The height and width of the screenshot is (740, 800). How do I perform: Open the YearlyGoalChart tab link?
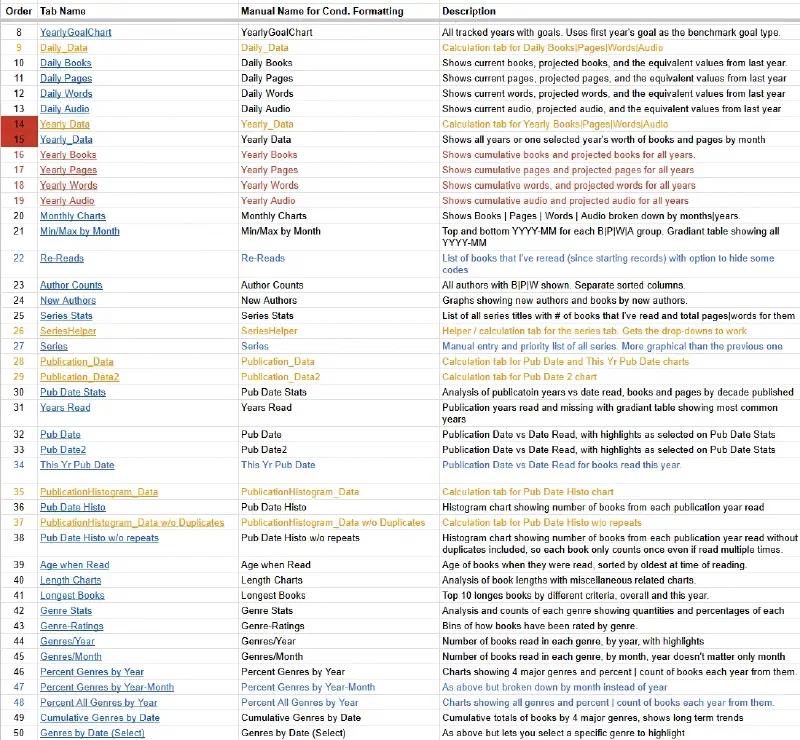coord(76,32)
